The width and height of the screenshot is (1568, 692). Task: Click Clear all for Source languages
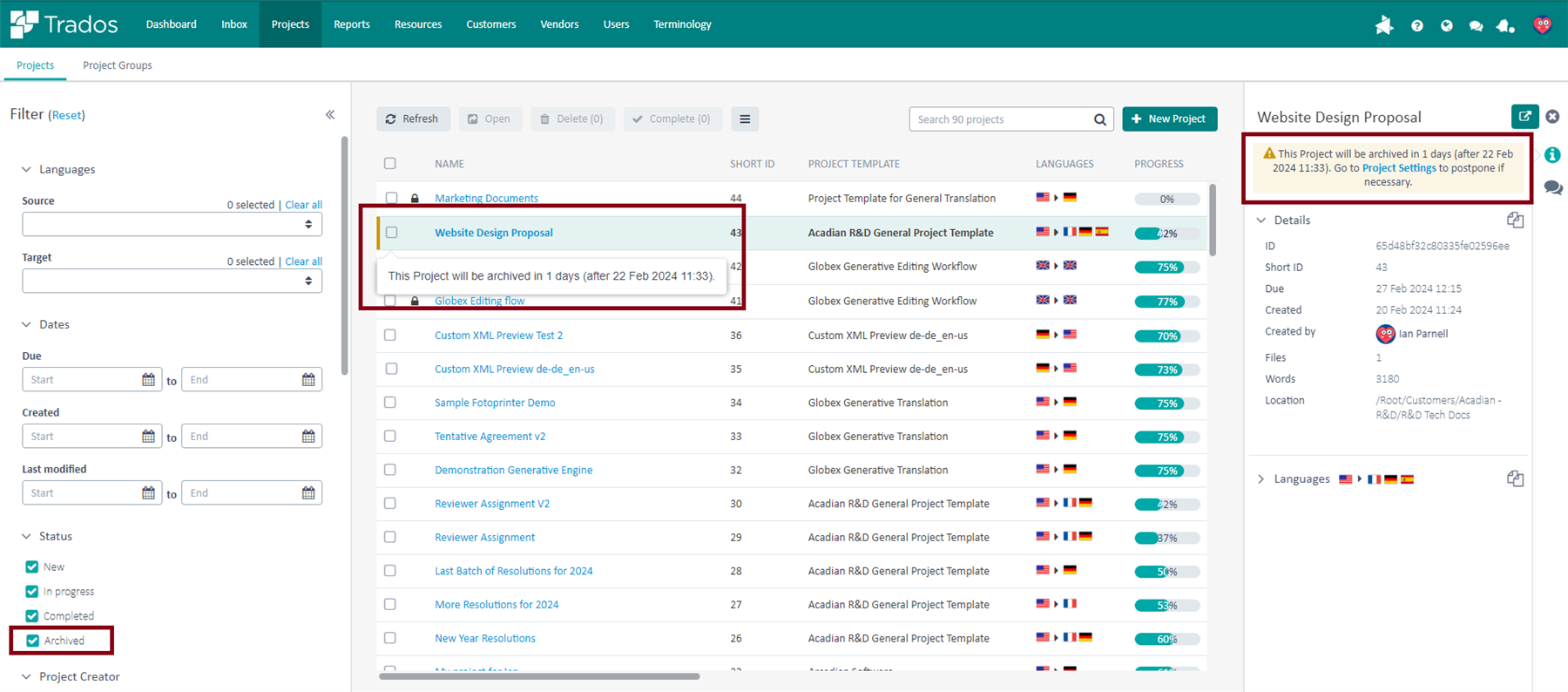(303, 205)
